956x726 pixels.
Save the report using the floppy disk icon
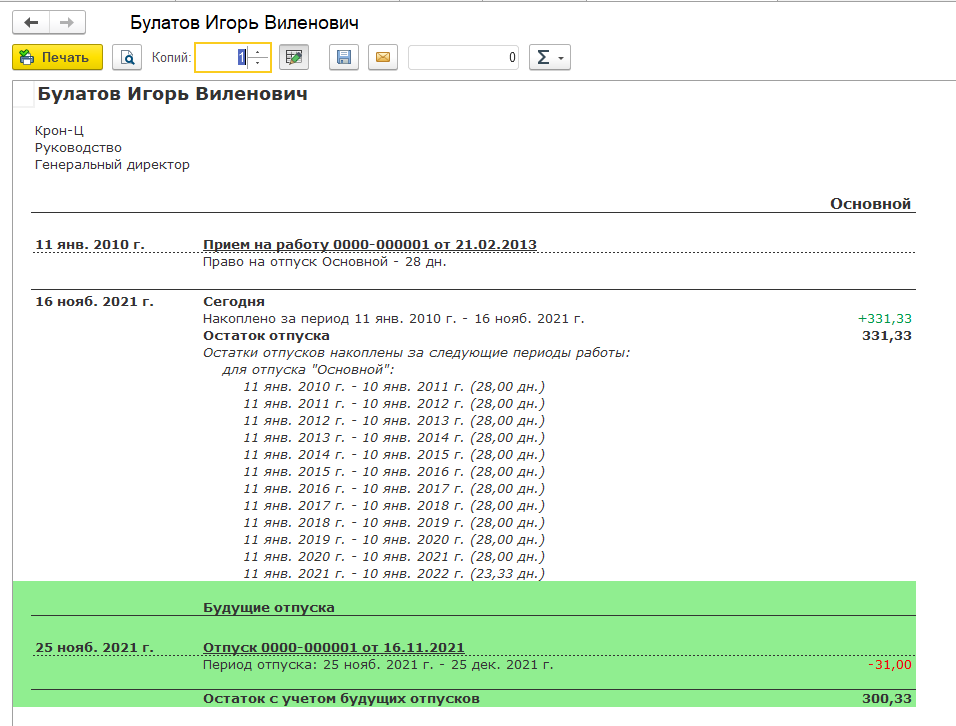point(344,57)
